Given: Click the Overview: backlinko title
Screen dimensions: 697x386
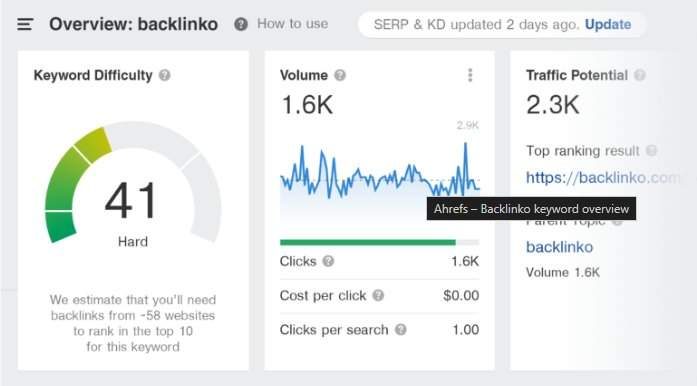Looking at the screenshot, I should point(133,24).
